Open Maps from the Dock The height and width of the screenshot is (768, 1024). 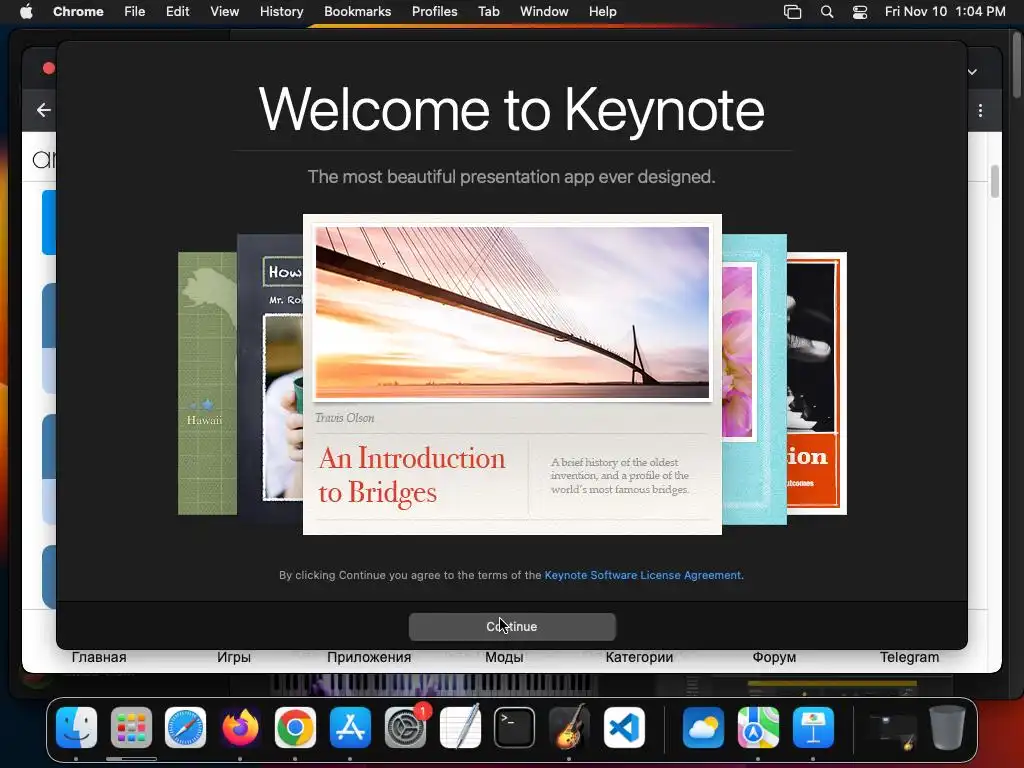pos(758,728)
